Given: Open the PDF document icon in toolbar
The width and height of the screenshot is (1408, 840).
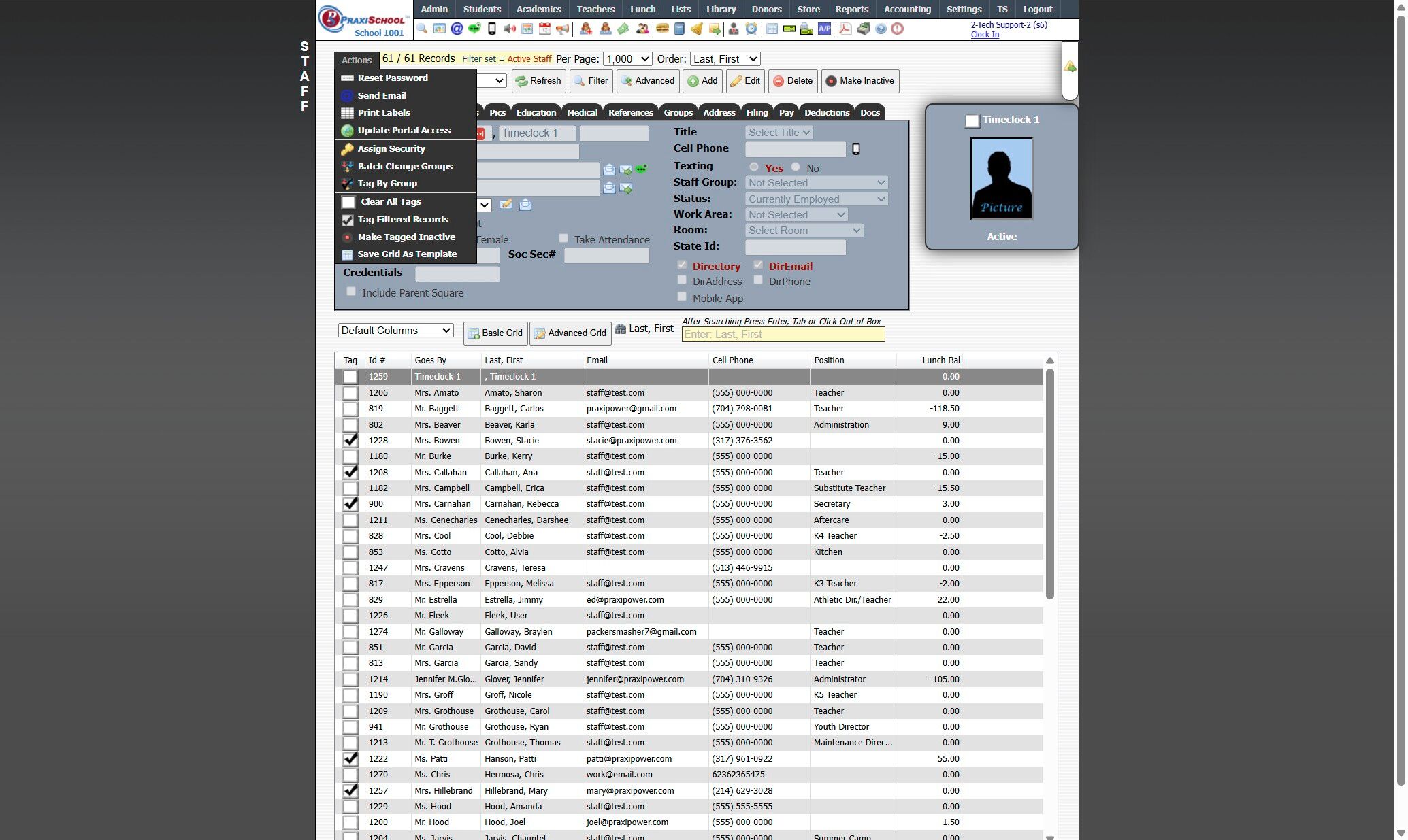Looking at the screenshot, I should coord(845,29).
